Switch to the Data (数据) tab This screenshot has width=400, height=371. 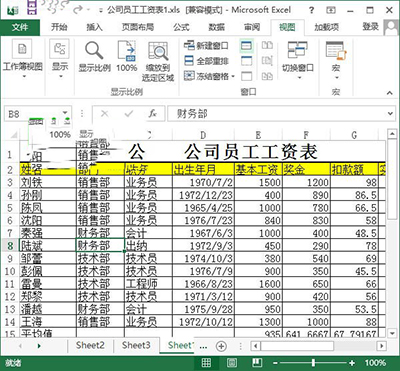click(217, 27)
